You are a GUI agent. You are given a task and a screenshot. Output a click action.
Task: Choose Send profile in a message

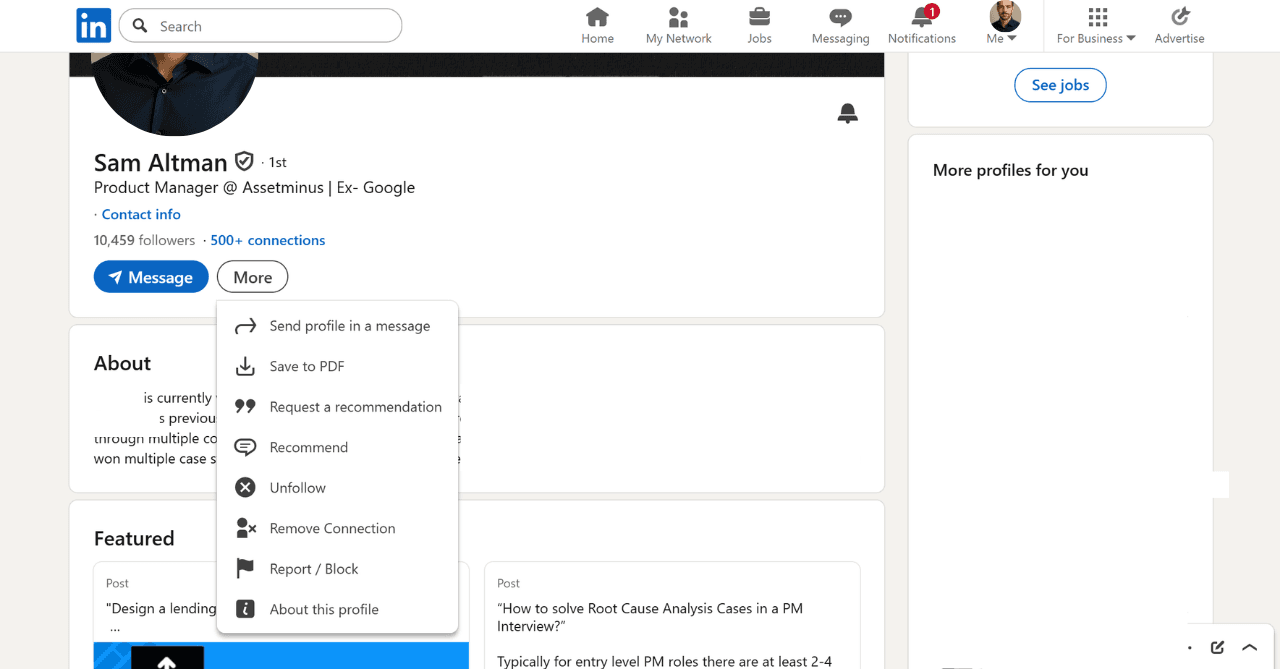coord(349,326)
